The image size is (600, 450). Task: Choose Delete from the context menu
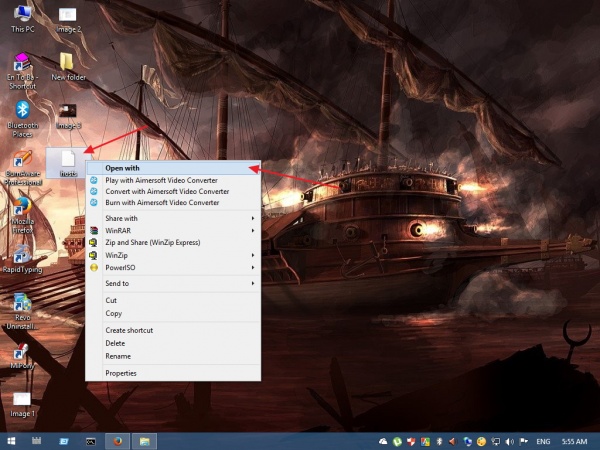click(173, 343)
